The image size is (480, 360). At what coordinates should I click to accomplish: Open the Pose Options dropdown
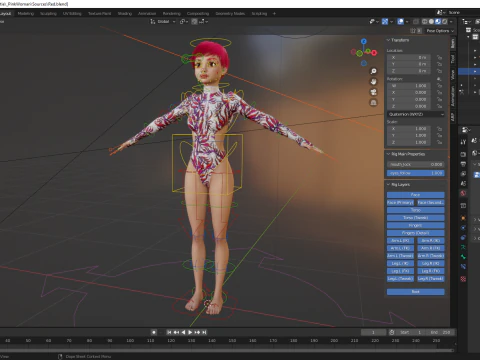coord(440,31)
